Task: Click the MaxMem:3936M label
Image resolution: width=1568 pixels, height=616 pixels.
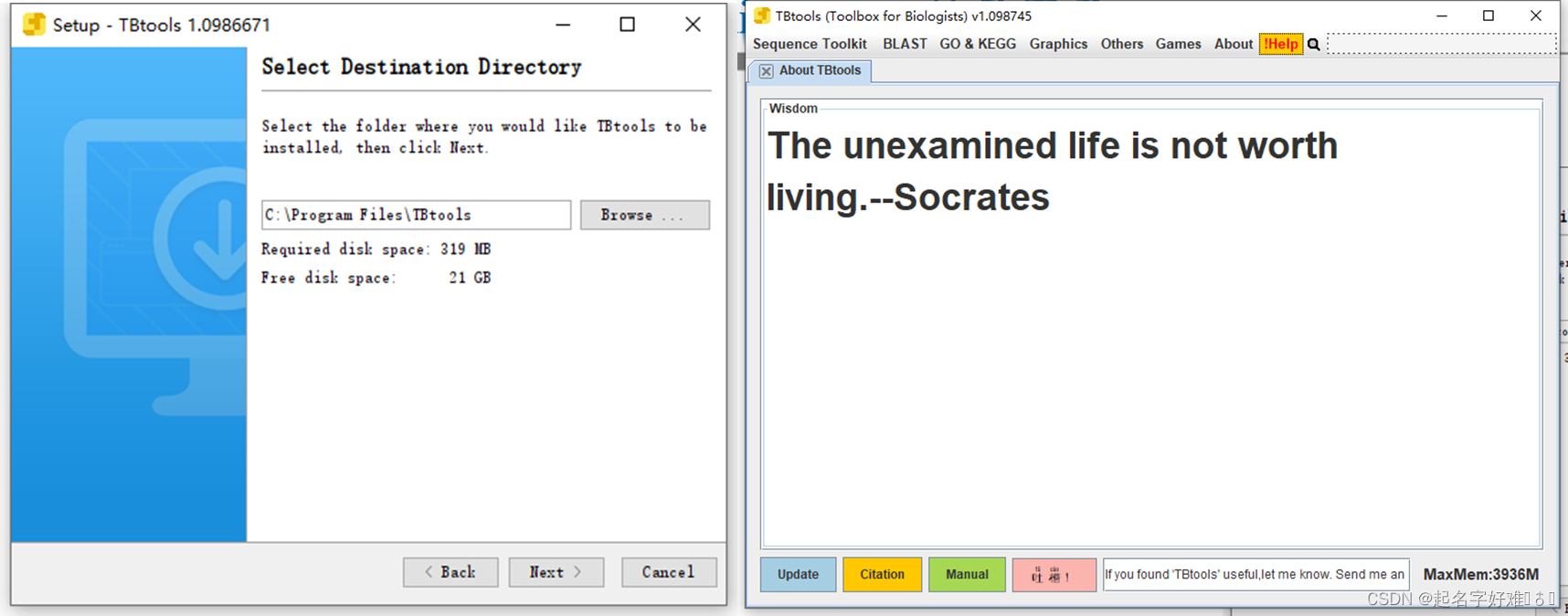Action: click(1480, 575)
